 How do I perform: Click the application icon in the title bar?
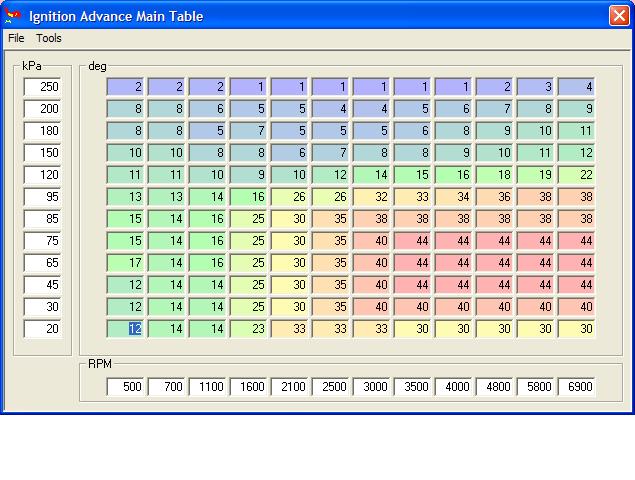point(13,15)
